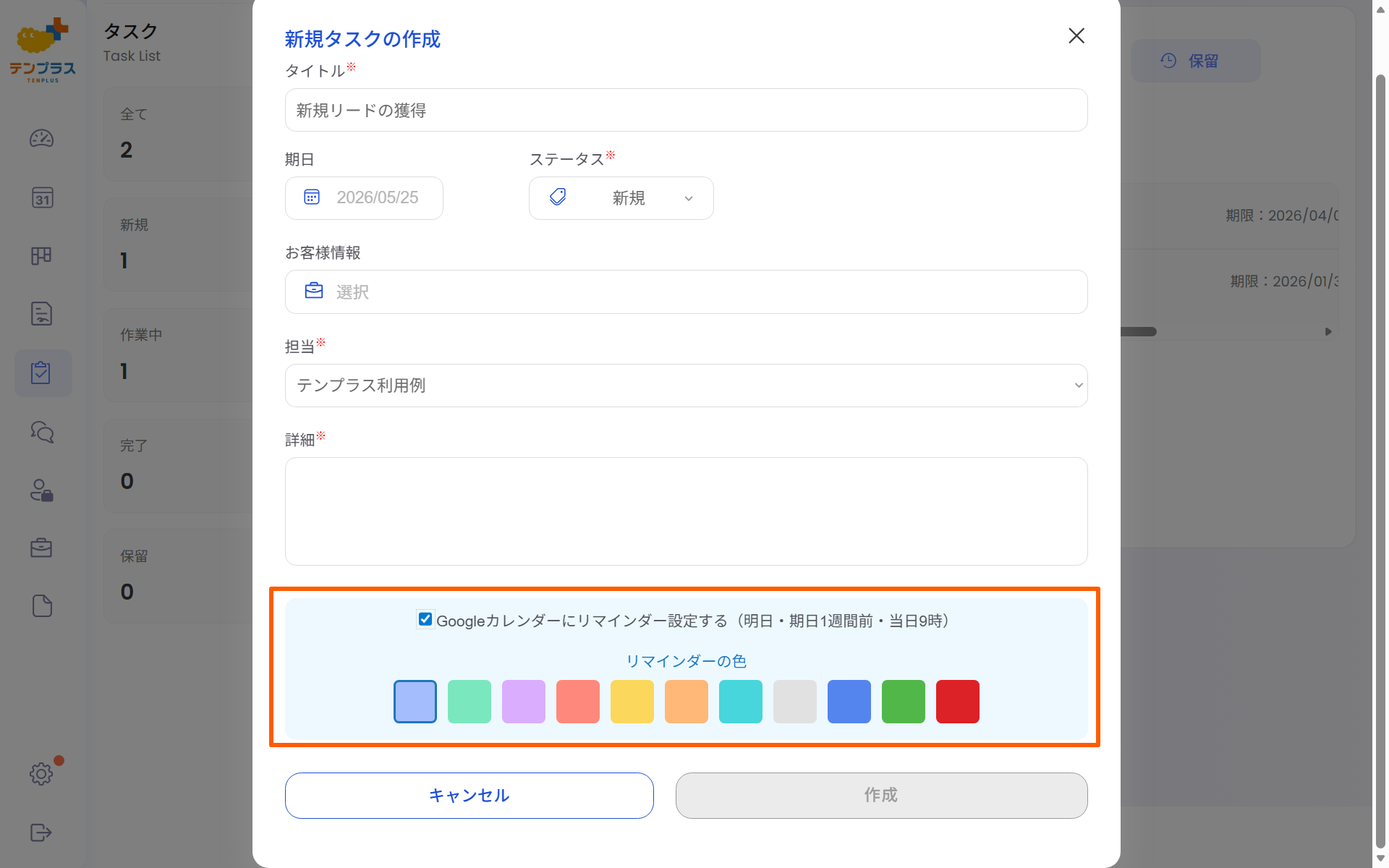Click the 新規タスクの作成 heading

[362, 39]
